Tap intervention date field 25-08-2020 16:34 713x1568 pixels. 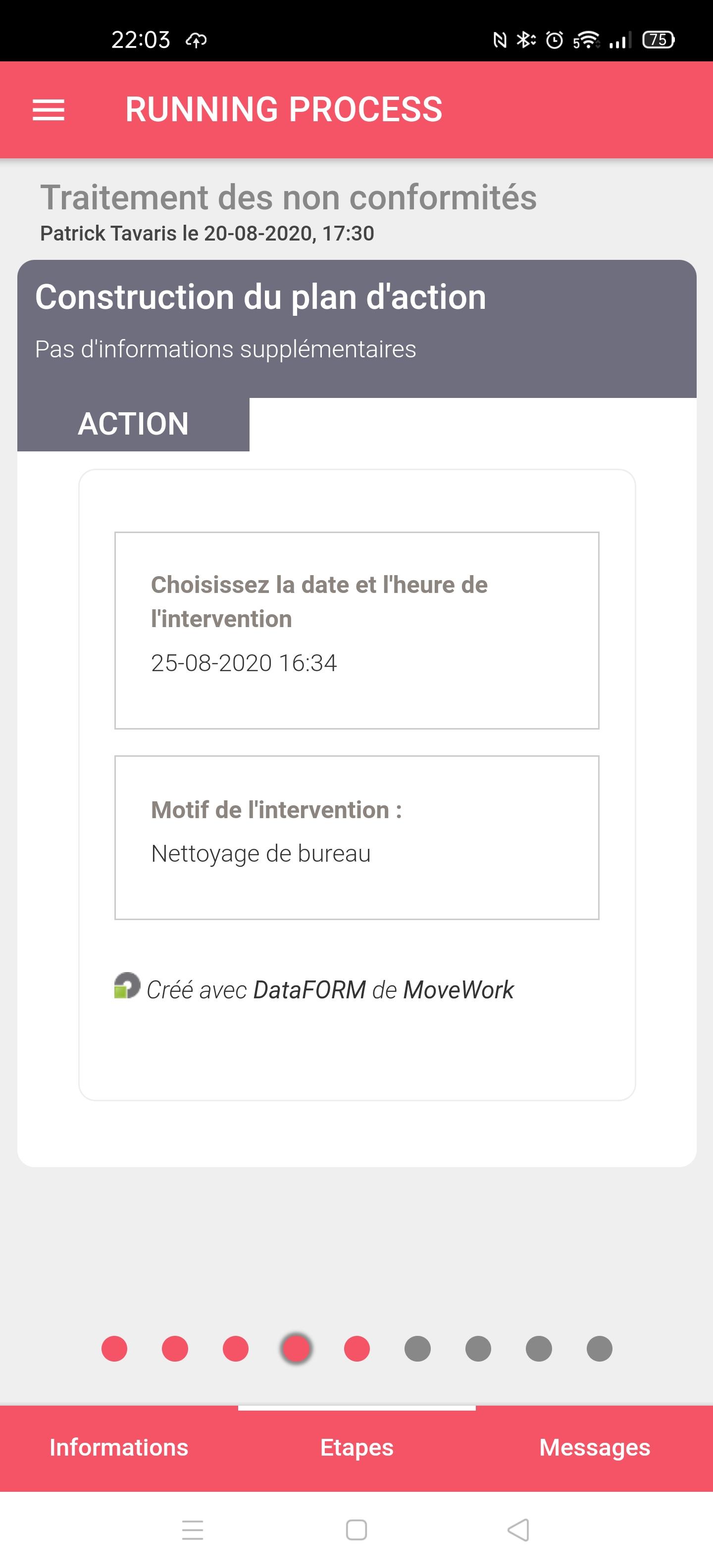(x=357, y=630)
